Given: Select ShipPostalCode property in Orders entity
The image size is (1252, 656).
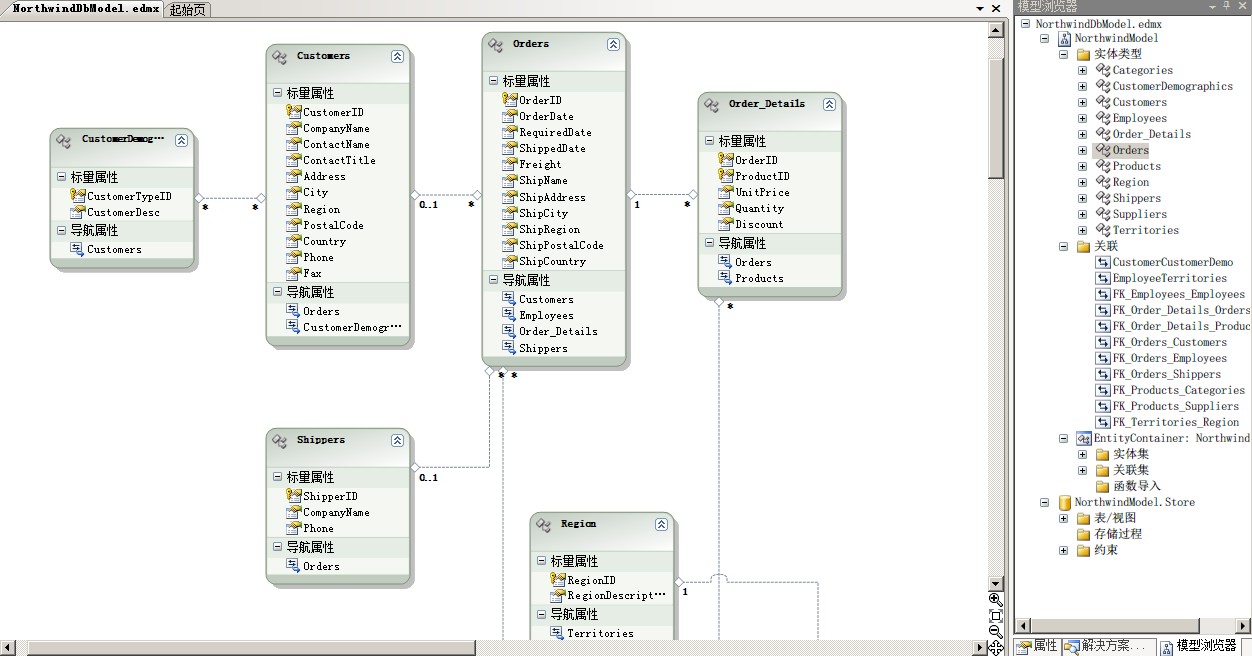Looking at the screenshot, I should click(561, 245).
